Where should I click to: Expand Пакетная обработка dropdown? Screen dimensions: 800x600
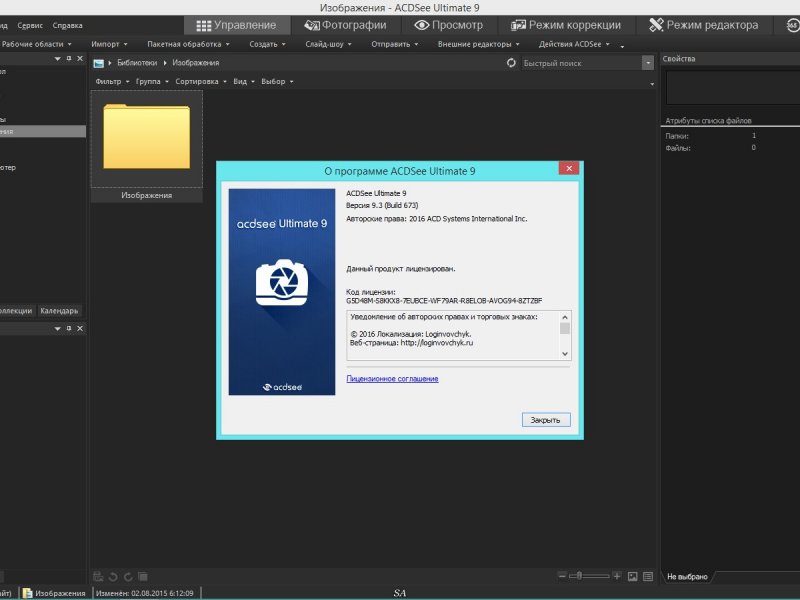click(x=189, y=44)
